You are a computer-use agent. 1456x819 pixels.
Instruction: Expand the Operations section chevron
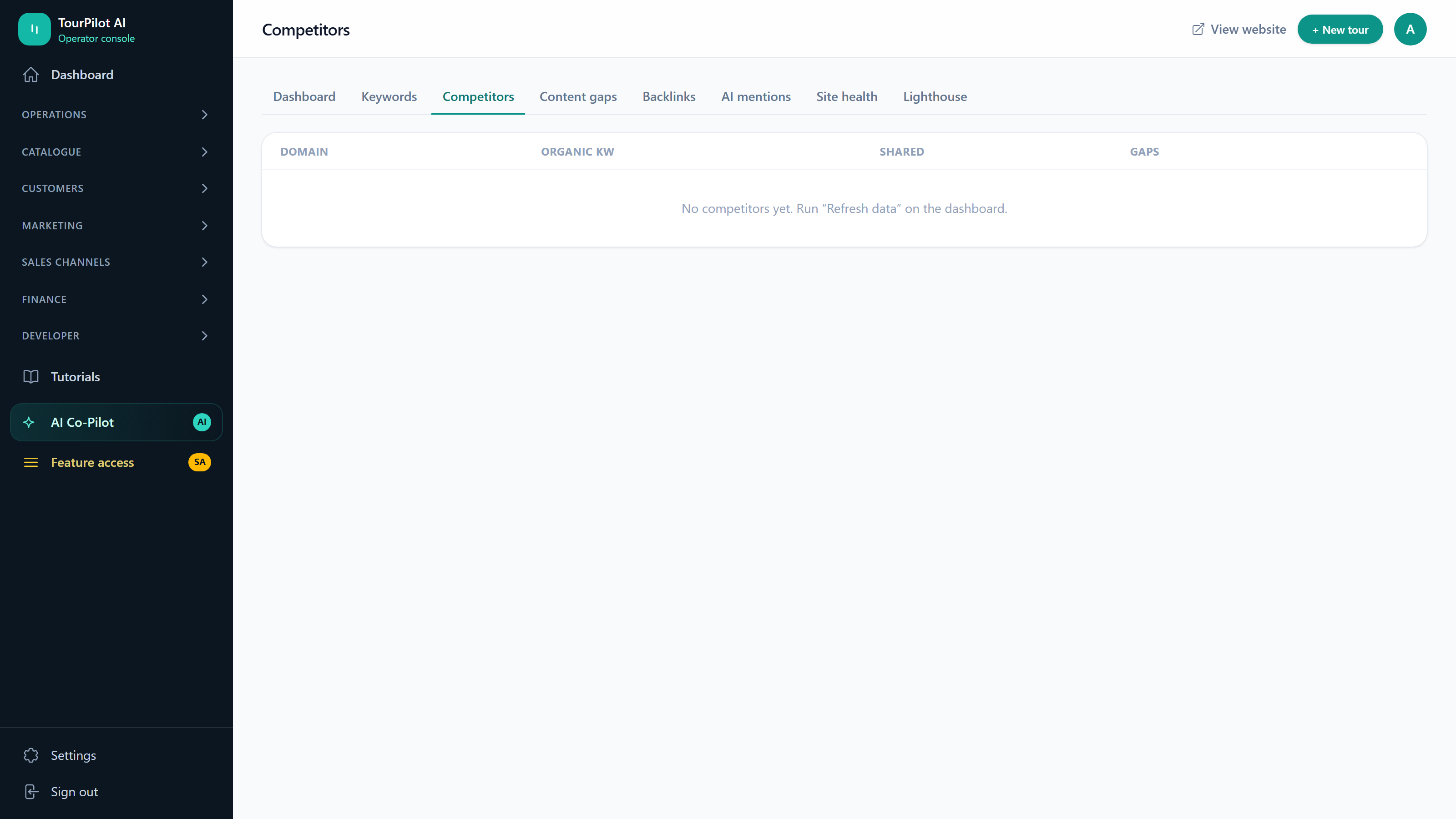205,115
